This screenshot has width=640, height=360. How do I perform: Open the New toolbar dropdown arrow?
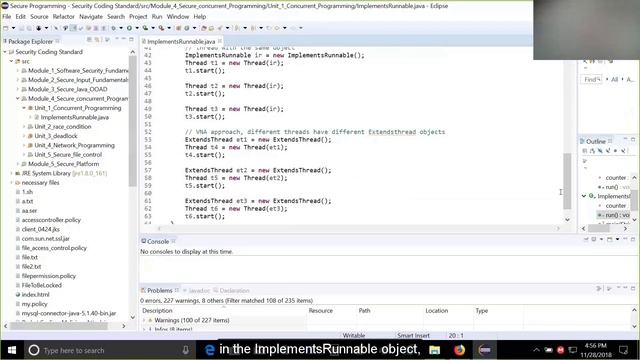[13, 28]
